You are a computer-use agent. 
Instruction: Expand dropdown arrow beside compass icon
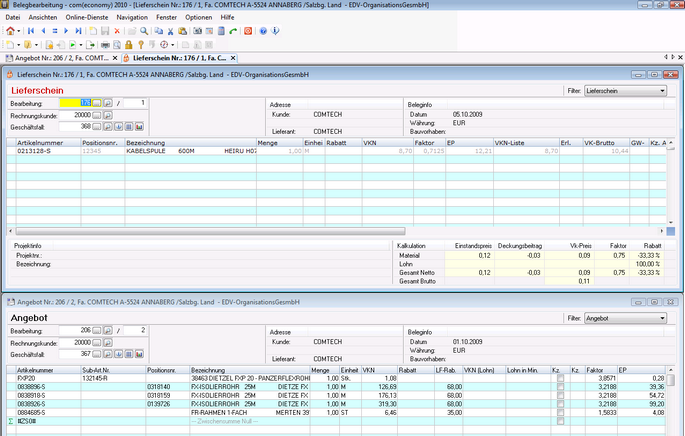click(173, 45)
